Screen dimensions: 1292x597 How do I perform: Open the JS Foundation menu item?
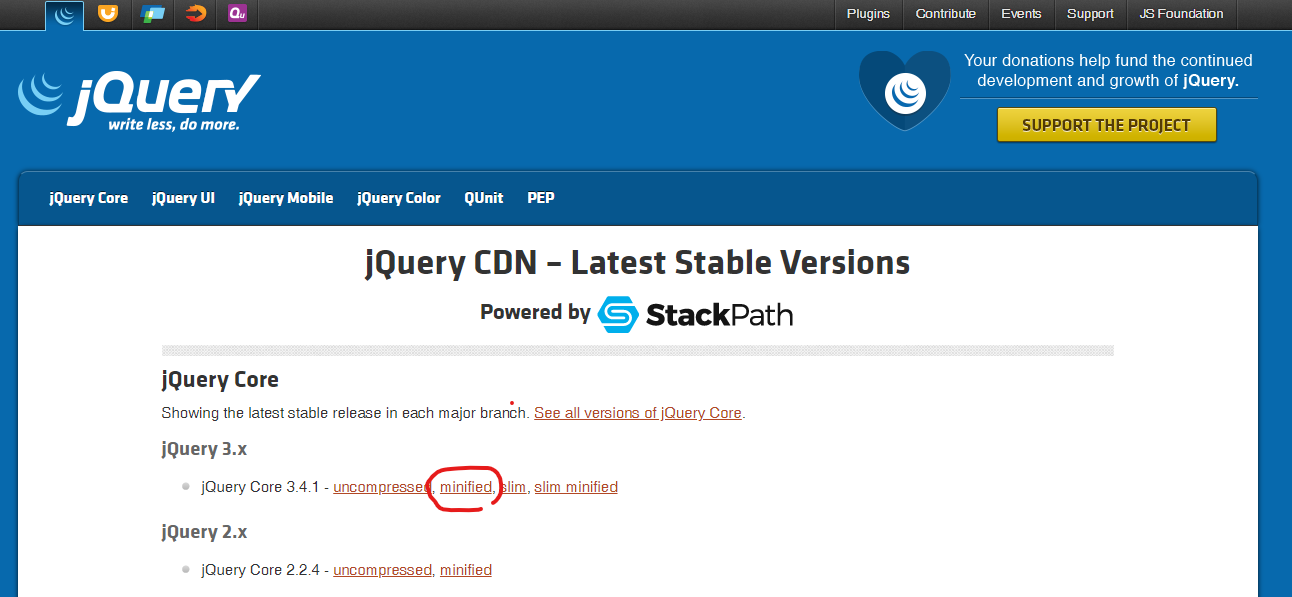pyautogui.click(x=1181, y=13)
